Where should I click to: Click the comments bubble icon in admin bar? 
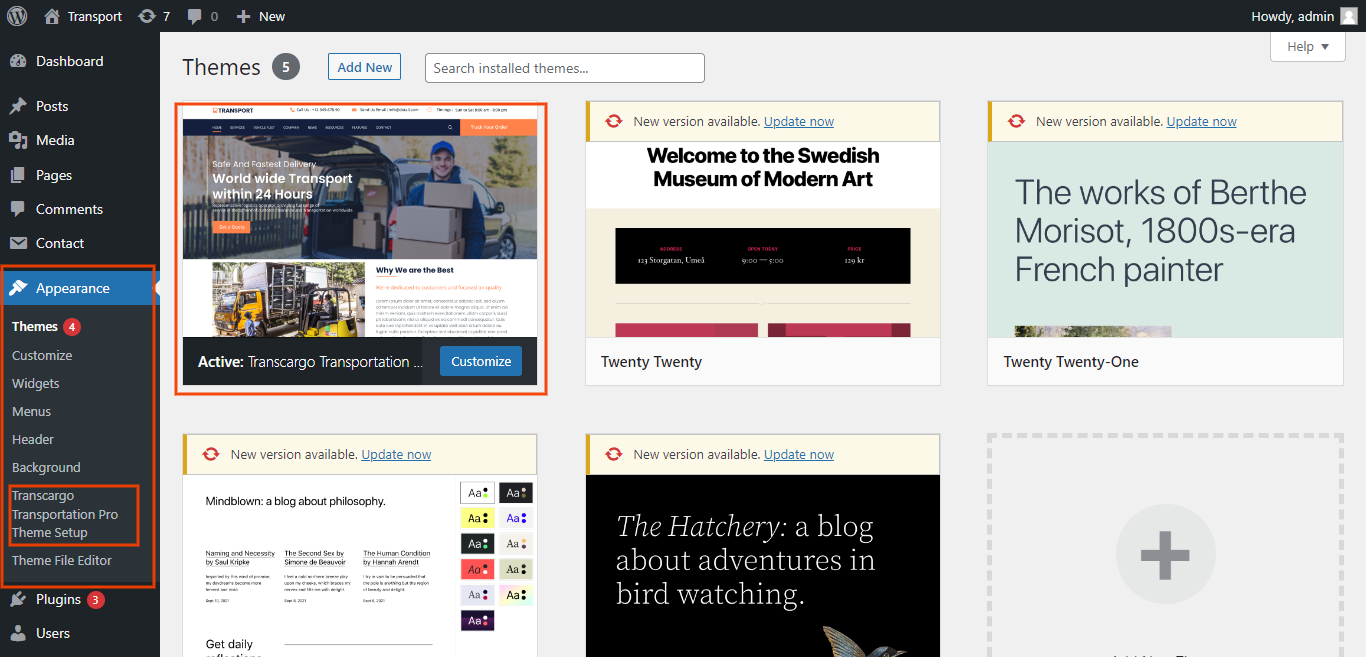(193, 16)
